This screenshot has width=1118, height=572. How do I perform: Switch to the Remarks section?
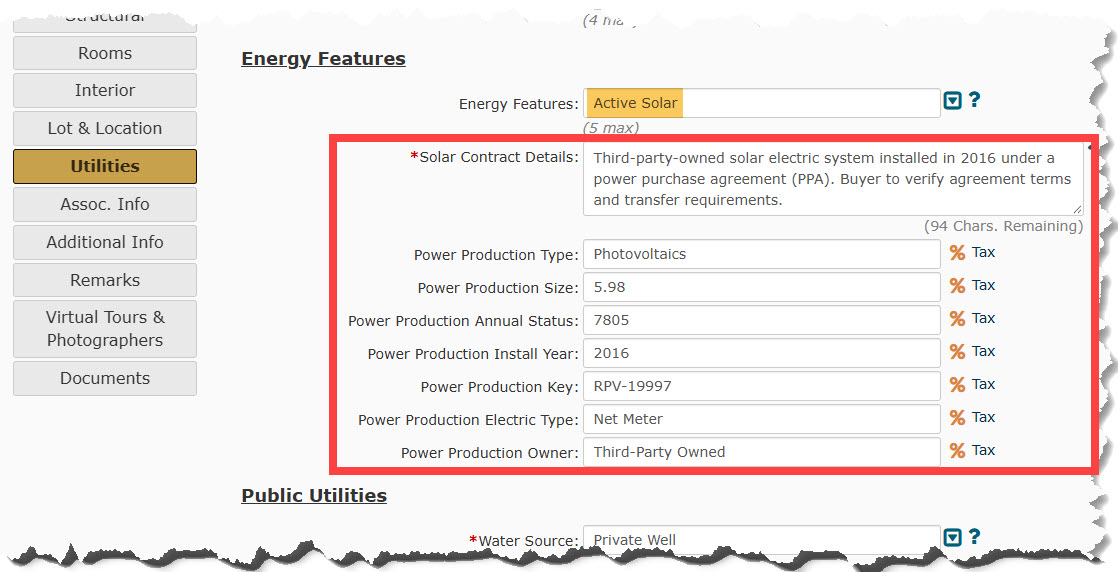coord(105,280)
